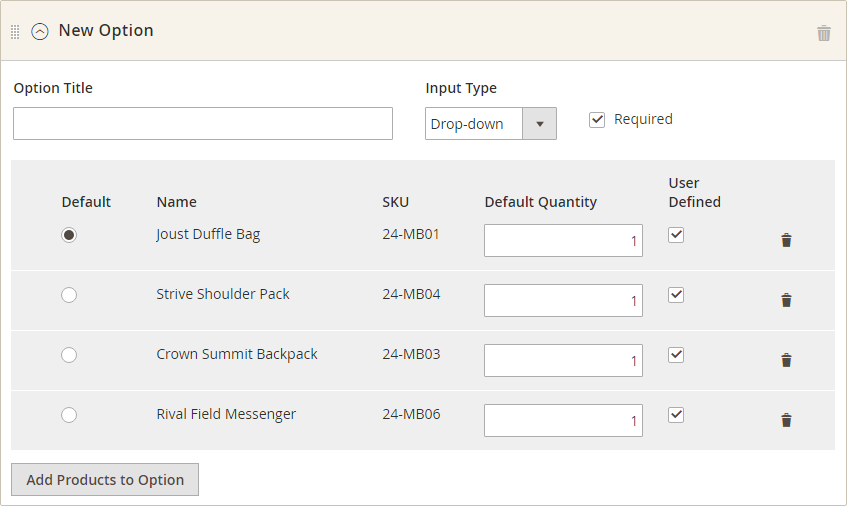Click SKU 24-MB03
The height and width of the screenshot is (506, 847).
pos(411,354)
